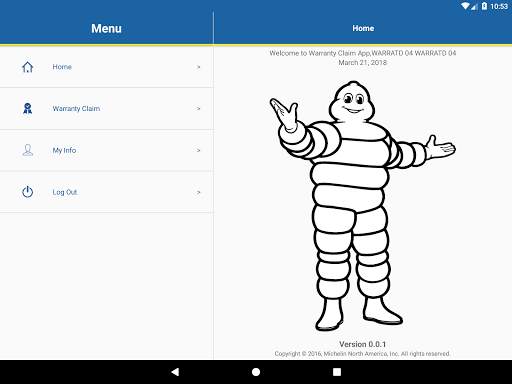
Task: Click the chevron on Warranty Claim row
Action: click(x=199, y=109)
